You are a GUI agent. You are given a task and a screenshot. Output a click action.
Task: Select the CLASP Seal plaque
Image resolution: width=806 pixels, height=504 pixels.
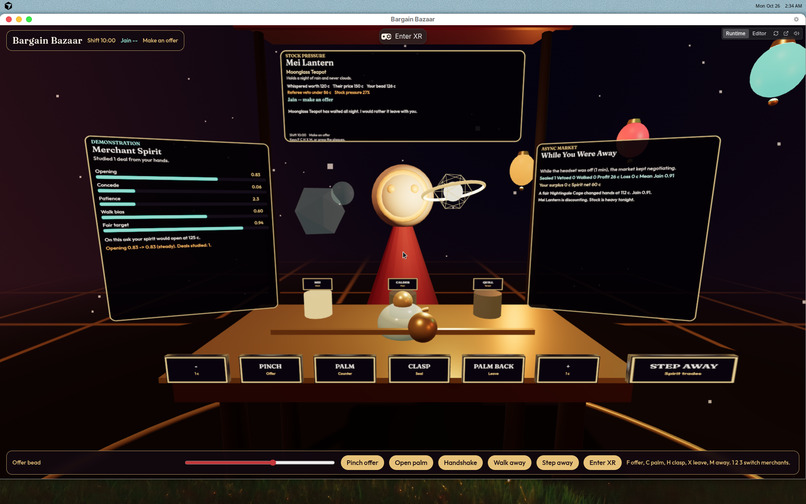tap(419, 369)
